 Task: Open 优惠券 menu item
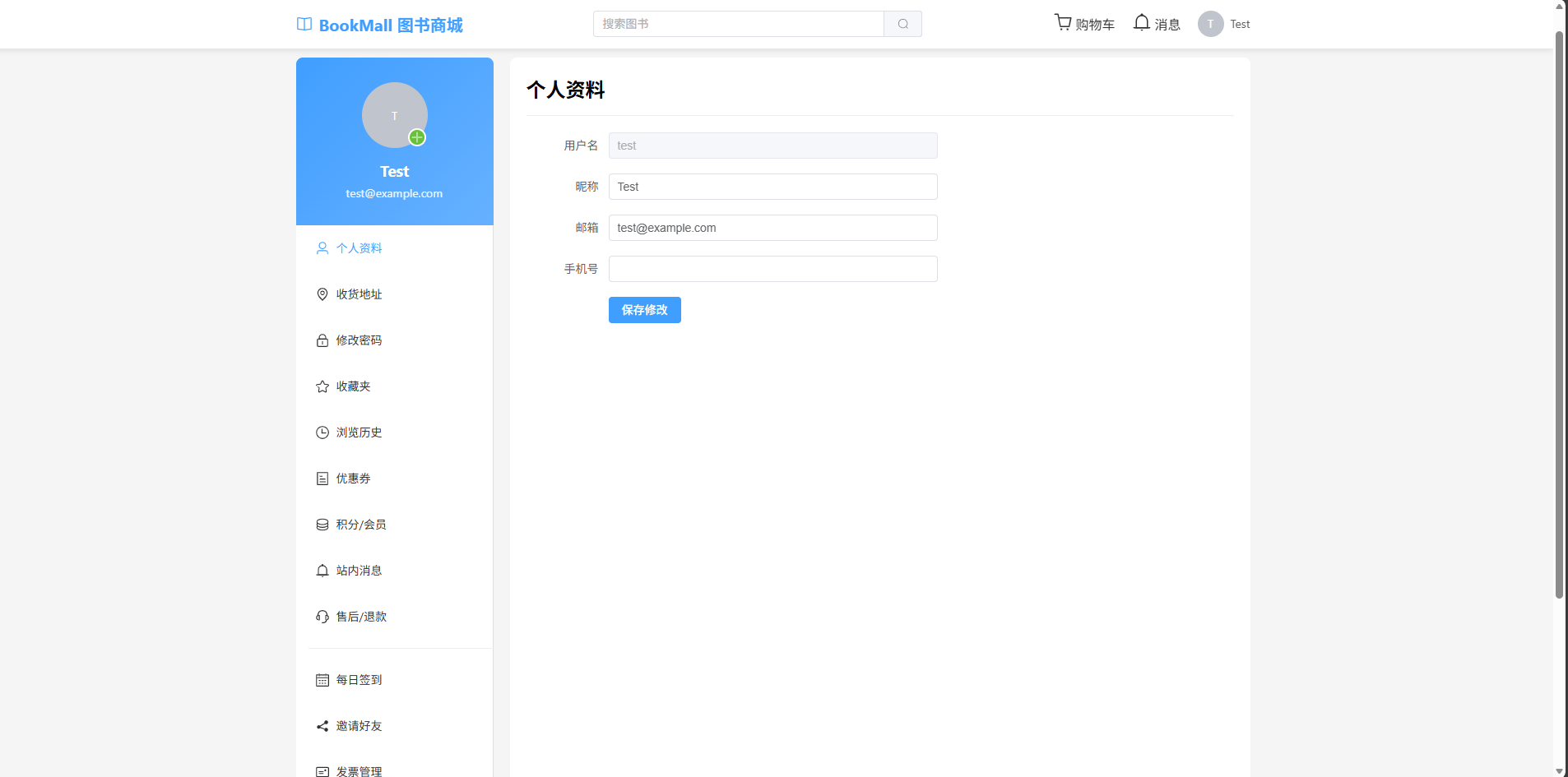(x=395, y=479)
